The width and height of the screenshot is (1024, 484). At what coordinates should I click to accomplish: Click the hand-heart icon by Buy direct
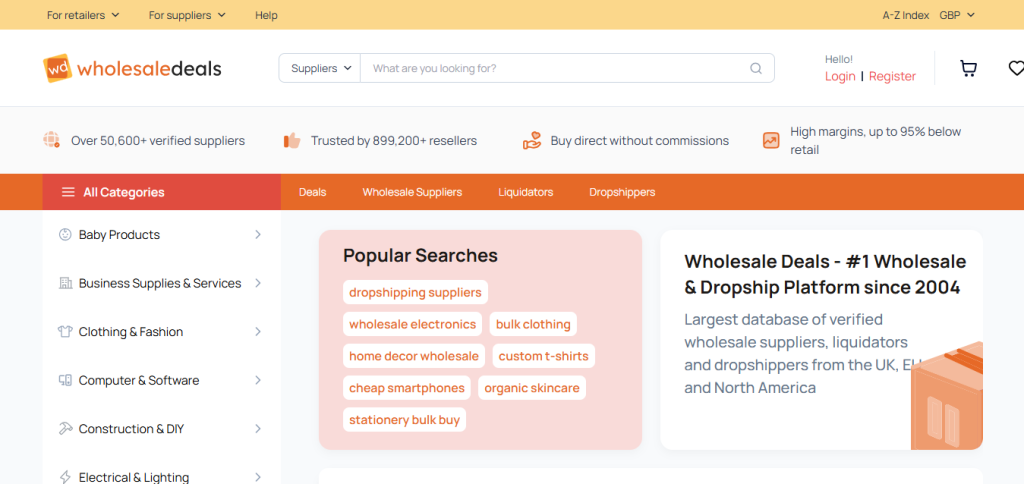pyautogui.click(x=532, y=140)
